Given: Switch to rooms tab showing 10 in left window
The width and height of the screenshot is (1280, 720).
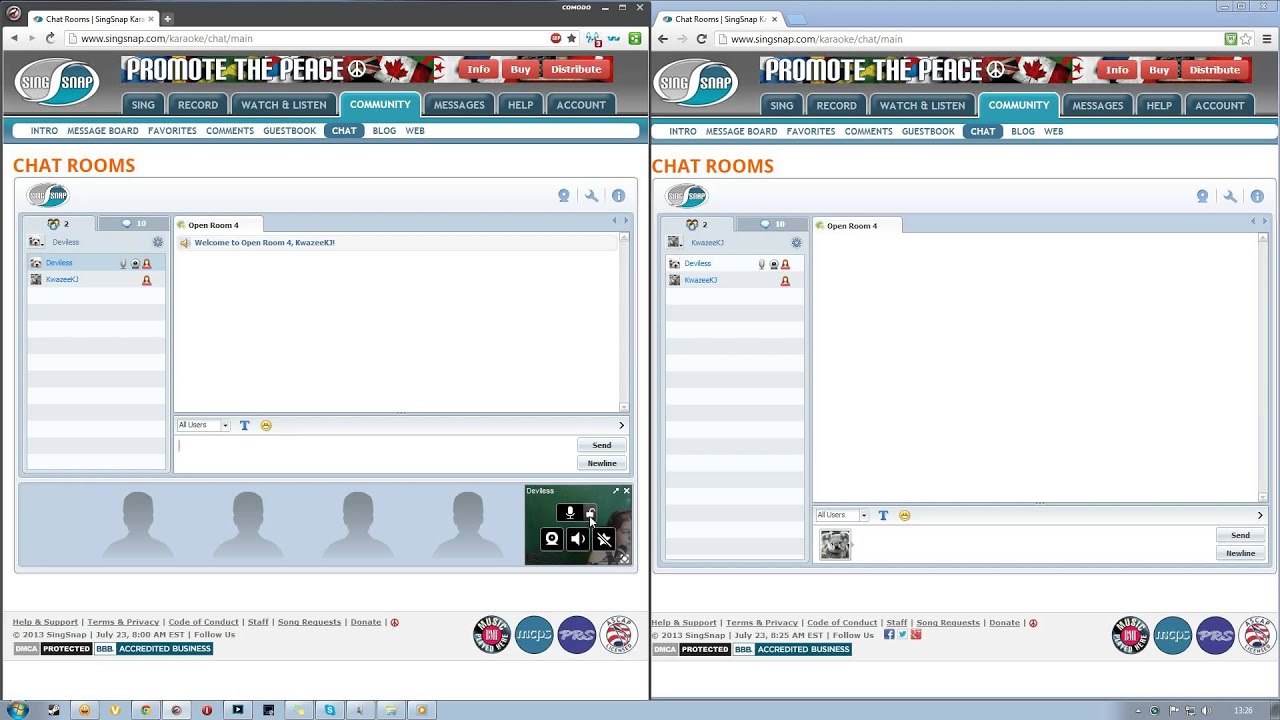Looking at the screenshot, I should 133,224.
